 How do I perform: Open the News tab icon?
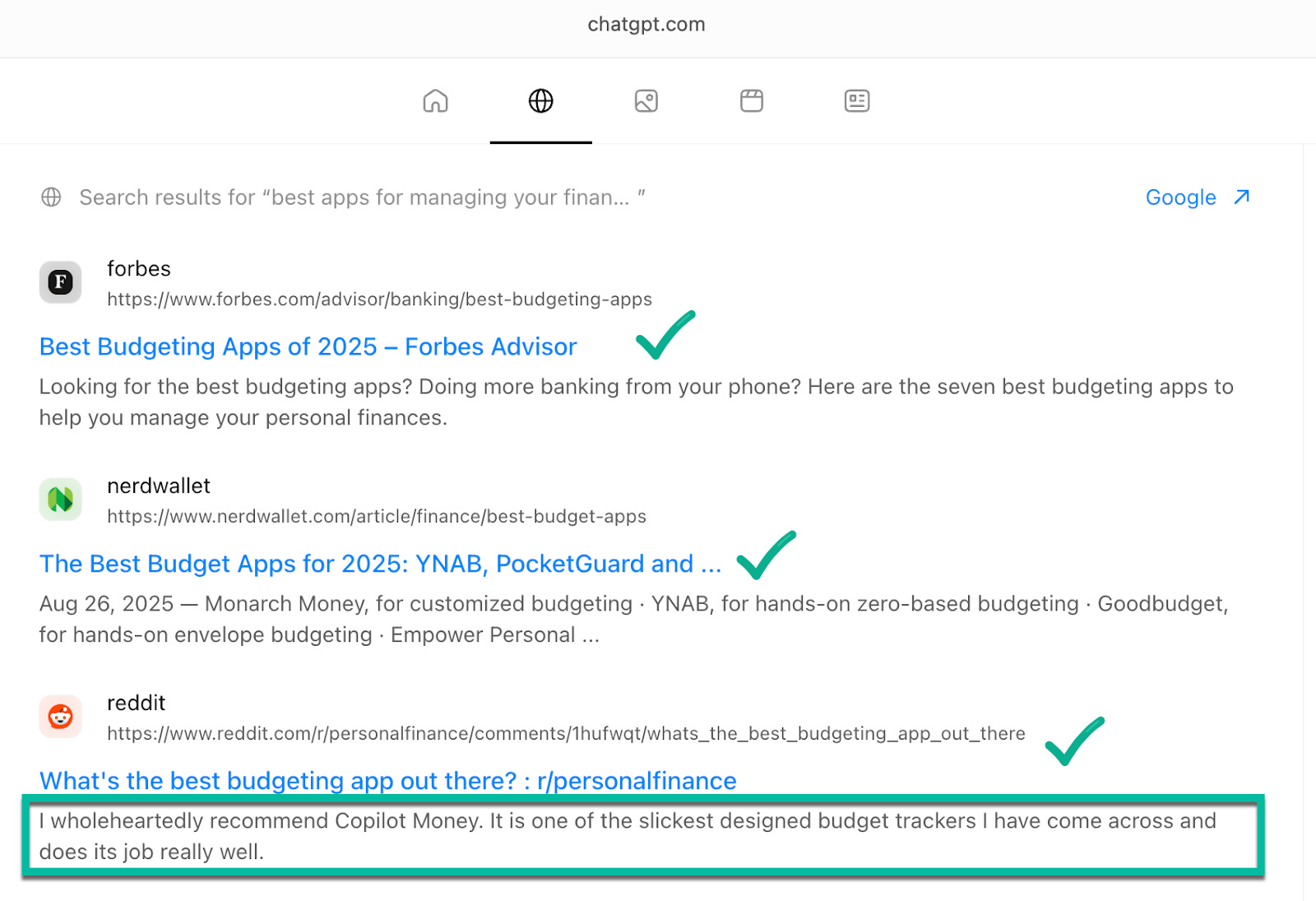click(x=857, y=101)
